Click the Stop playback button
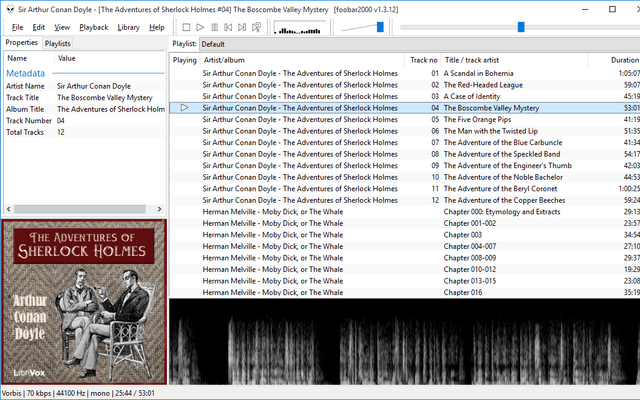Image resolution: width=640 pixels, height=400 pixels. pos(186,27)
